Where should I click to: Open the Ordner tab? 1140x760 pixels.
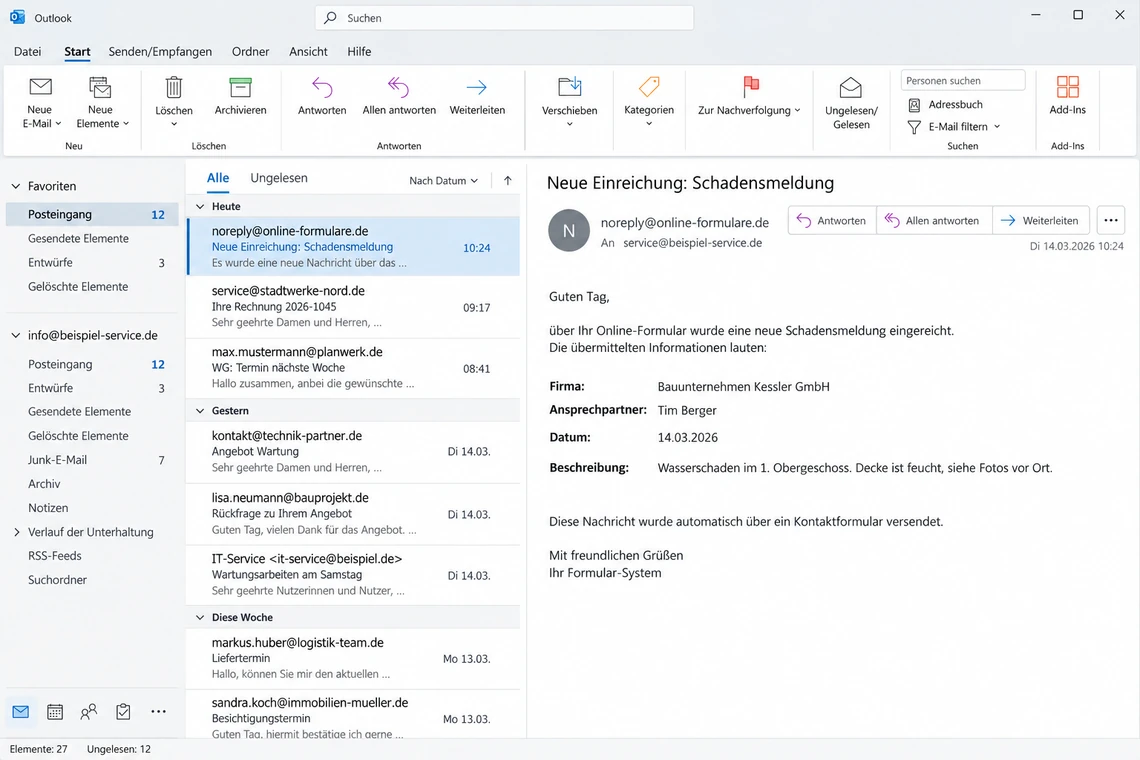pos(250,52)
